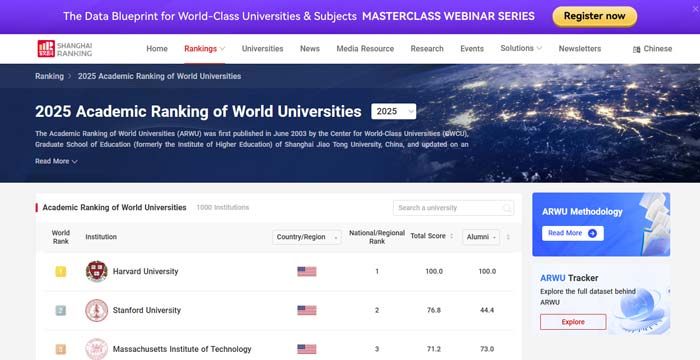This screenshot has width=700, height=360.
Task: Open the Universities nav item
Action: (x=262, y=49)
